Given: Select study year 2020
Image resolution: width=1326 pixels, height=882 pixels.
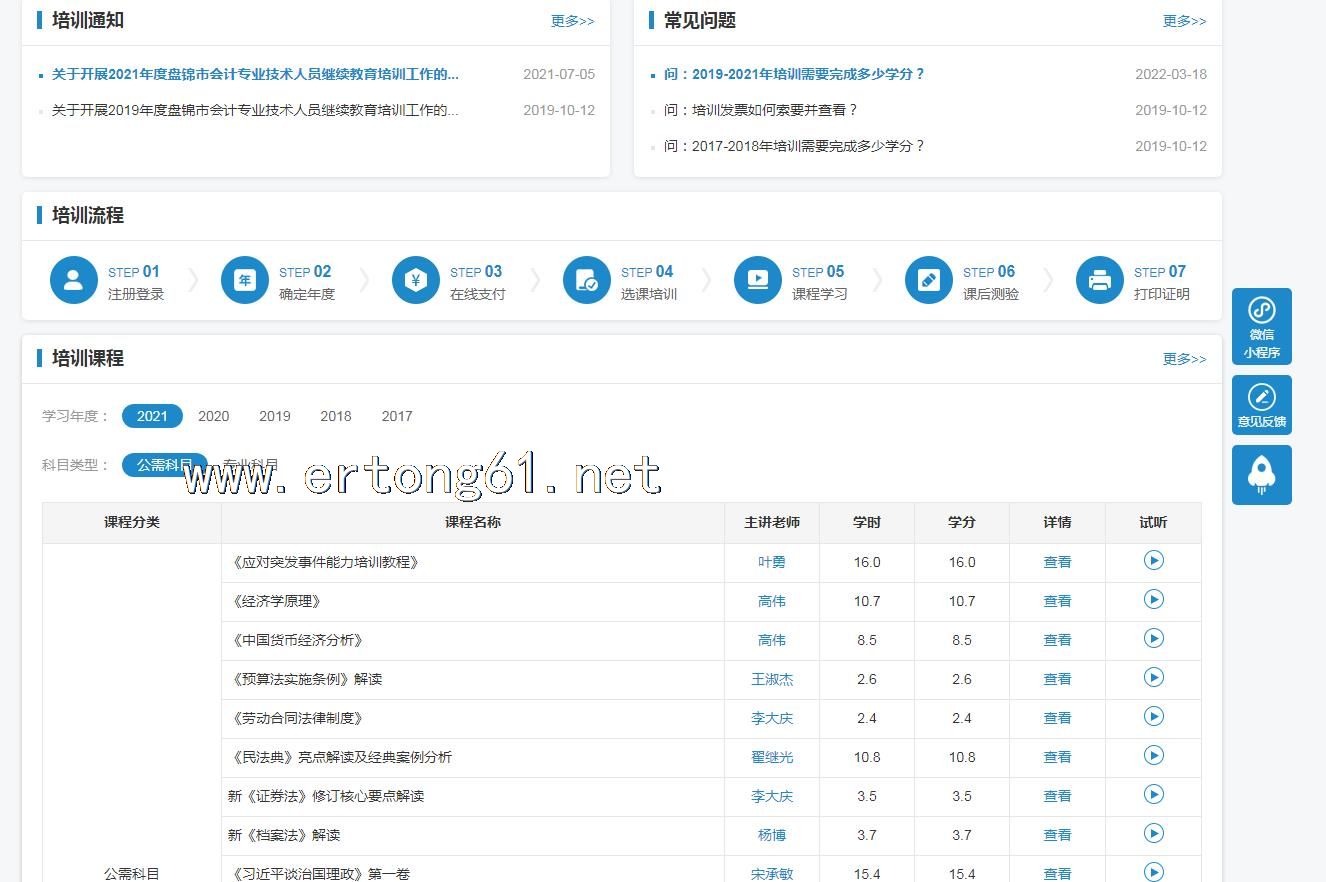Looking at the screenshot, I should pyautogui.click(x=213, y=416).
